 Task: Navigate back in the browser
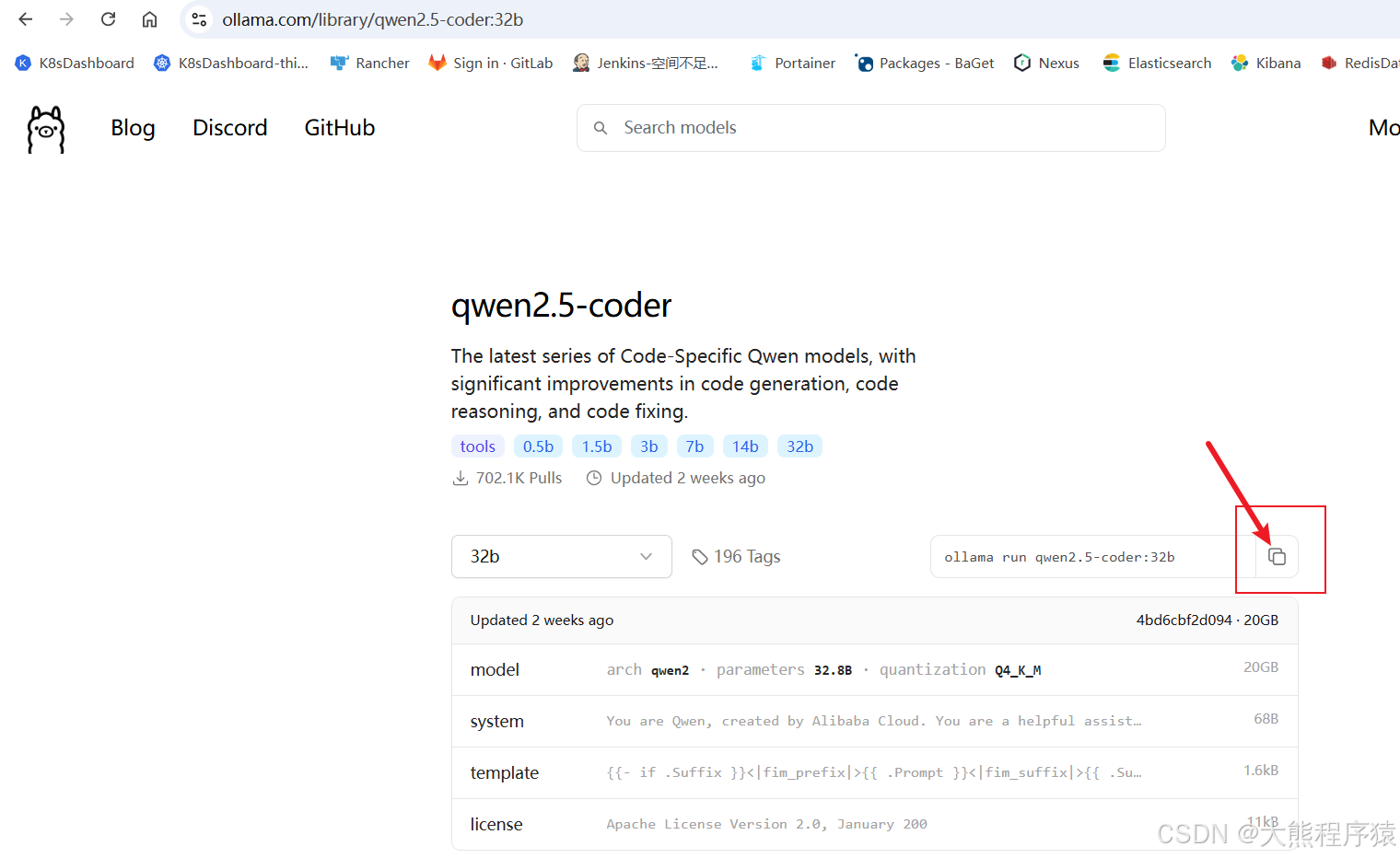pos(25,19)
